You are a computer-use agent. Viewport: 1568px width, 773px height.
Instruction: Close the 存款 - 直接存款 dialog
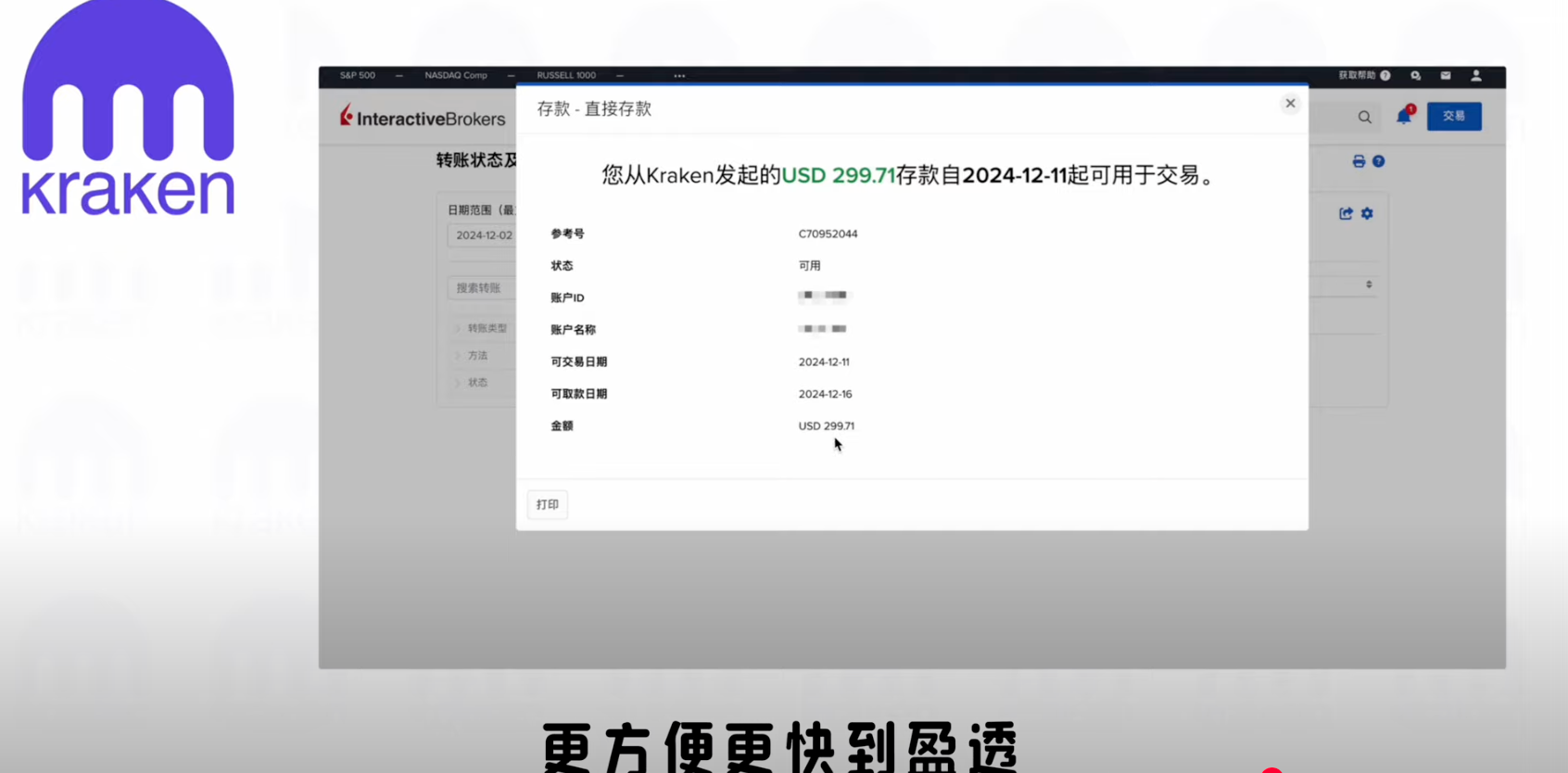click(1290, 103)
